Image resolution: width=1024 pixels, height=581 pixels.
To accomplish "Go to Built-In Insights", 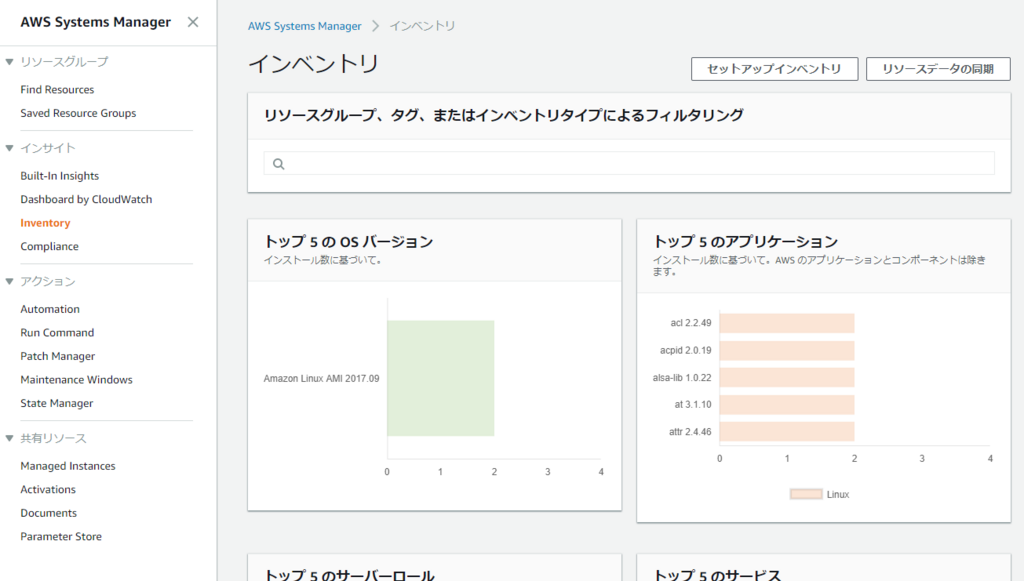I will coord(59,176).
